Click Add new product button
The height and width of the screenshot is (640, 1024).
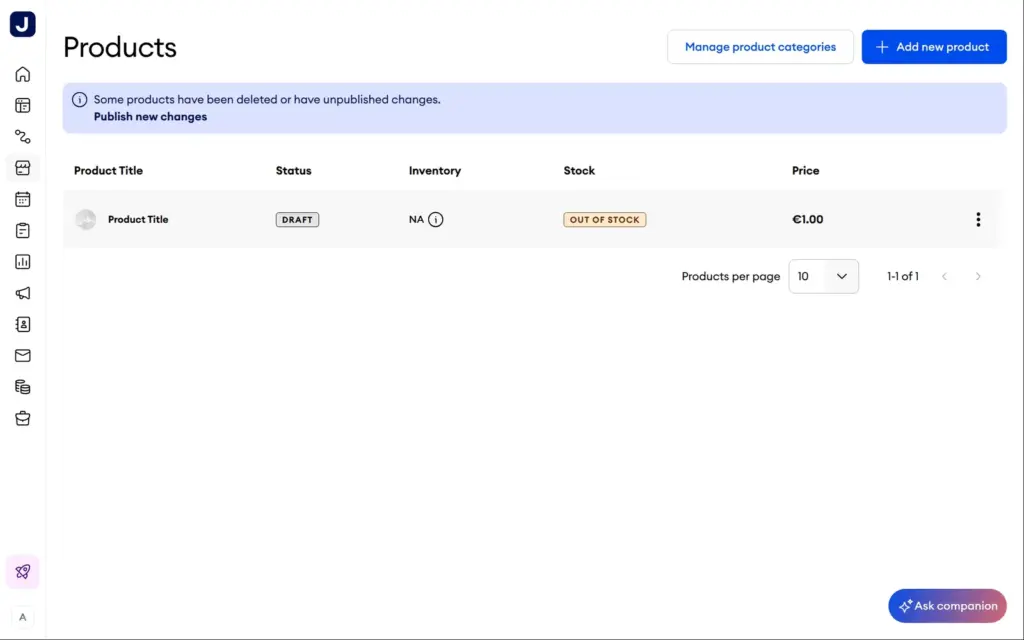934,47
